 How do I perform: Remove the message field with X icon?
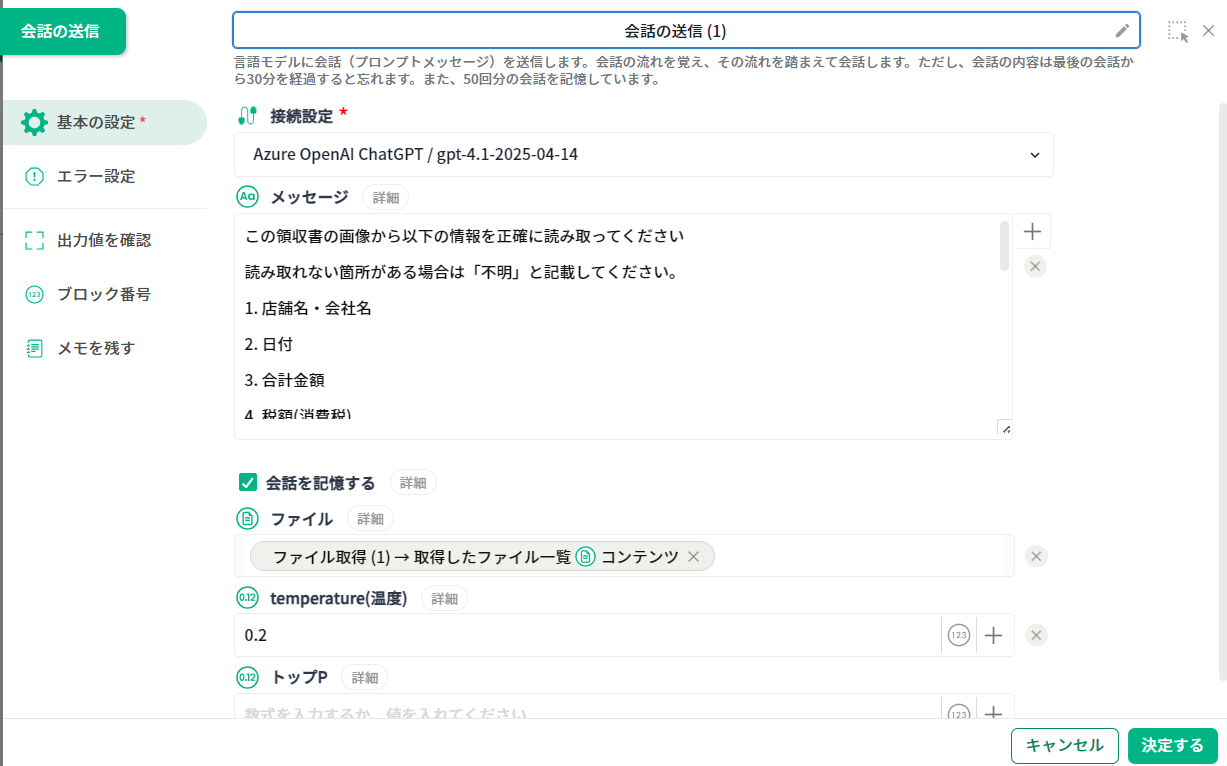(x=1035, y=266)
